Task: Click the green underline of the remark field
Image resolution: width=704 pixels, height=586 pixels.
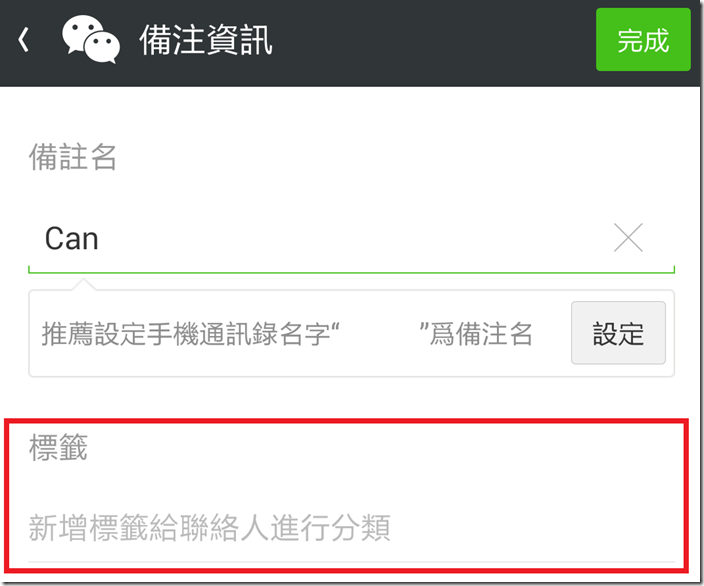Action: (x=351, y=271)
